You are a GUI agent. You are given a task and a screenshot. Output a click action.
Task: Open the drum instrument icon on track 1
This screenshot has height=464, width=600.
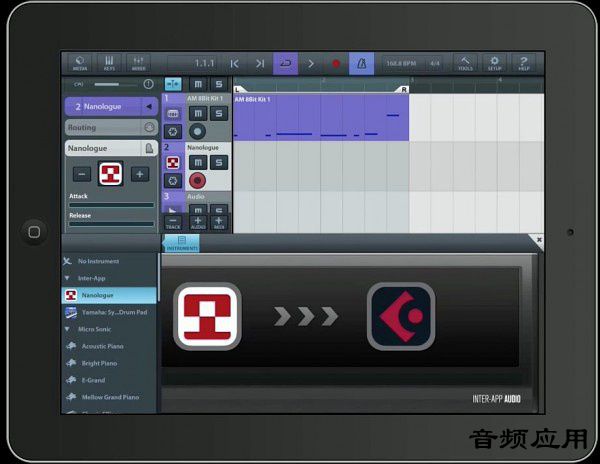tap(173, 114)
